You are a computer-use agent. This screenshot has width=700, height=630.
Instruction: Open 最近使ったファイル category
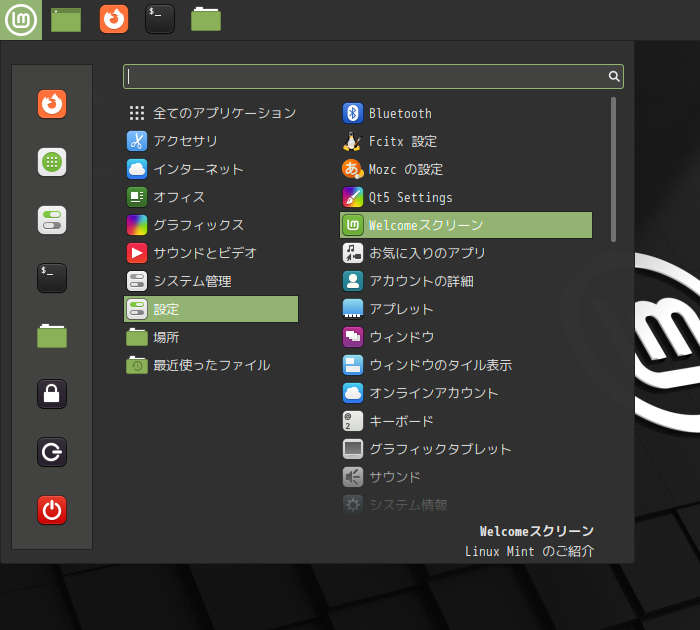coord(211,365)
